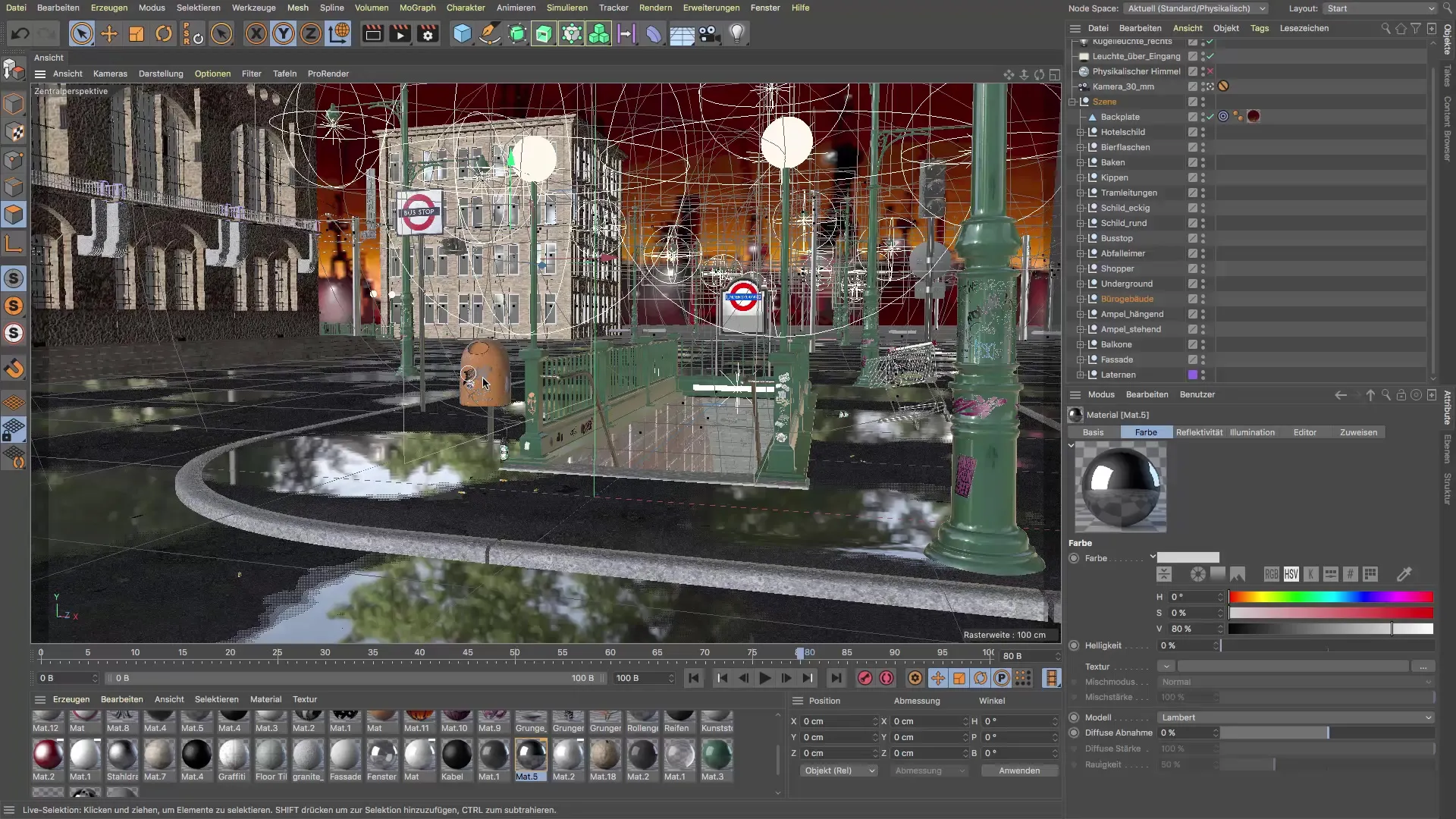The image size is (1456, 819).
Task: Click the Floor grid icon
Action: (681, 34)
